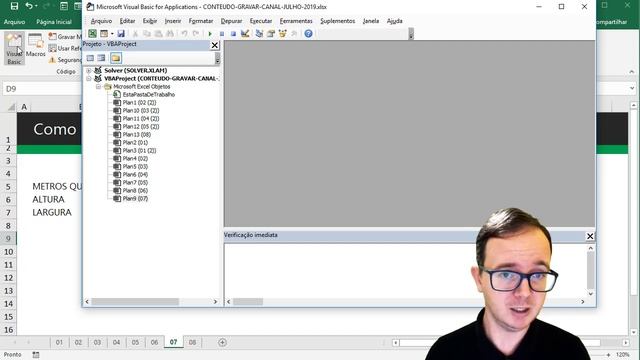Collapse the VBAProject (CONTEUDO-GRAVAR-CANAL) node
Screen dimensions: 640x360
[x=89, y=78]
